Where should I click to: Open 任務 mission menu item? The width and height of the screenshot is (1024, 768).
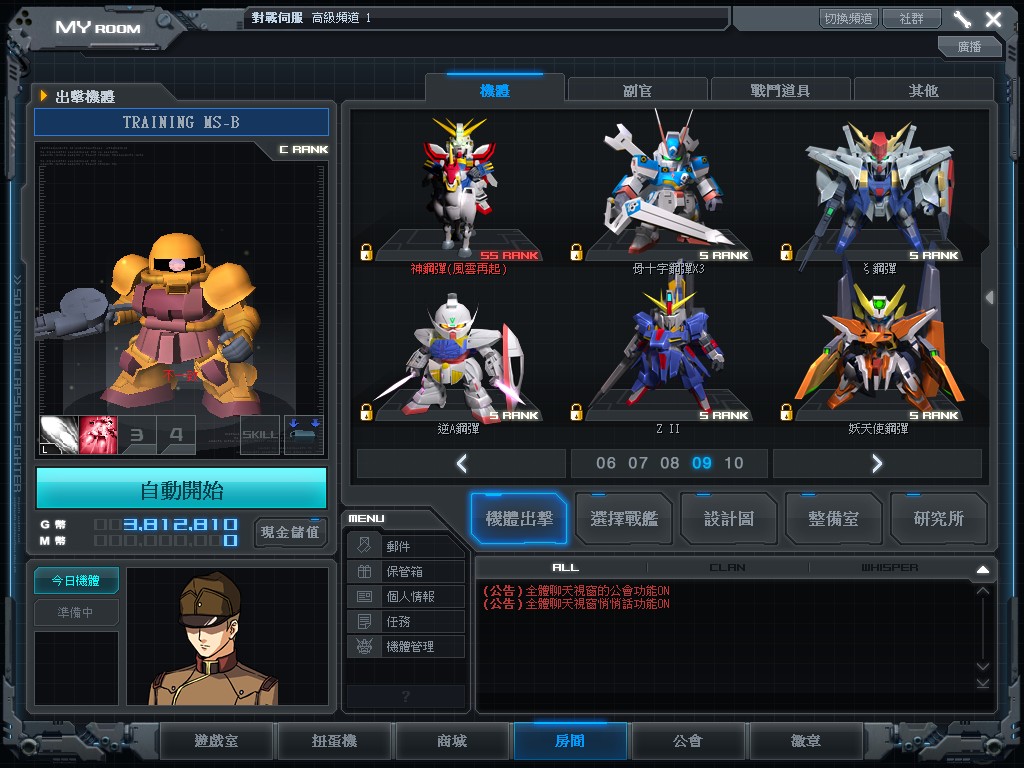click(x=406, y=621)
